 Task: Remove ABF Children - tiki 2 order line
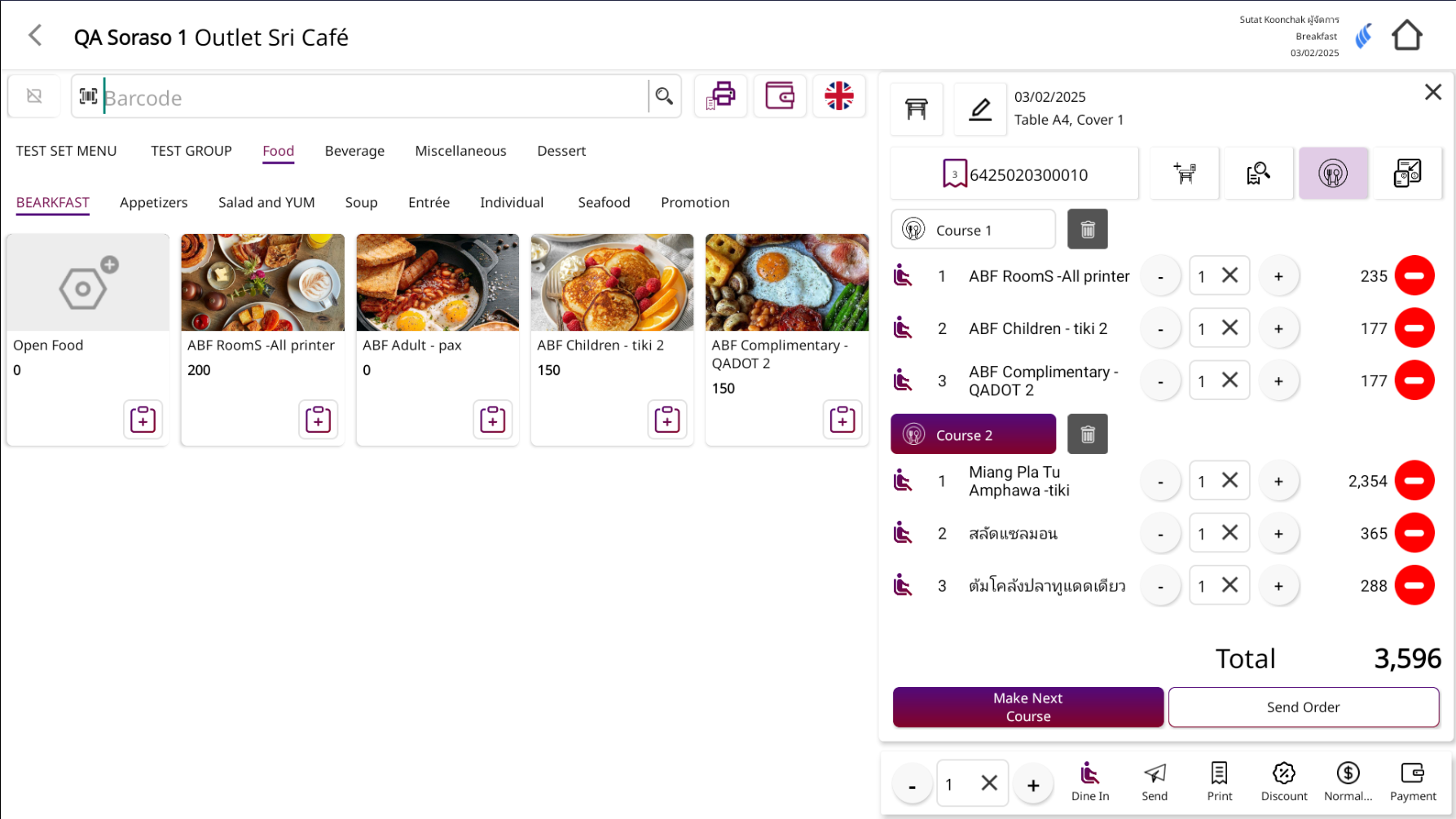point(1414,328)
